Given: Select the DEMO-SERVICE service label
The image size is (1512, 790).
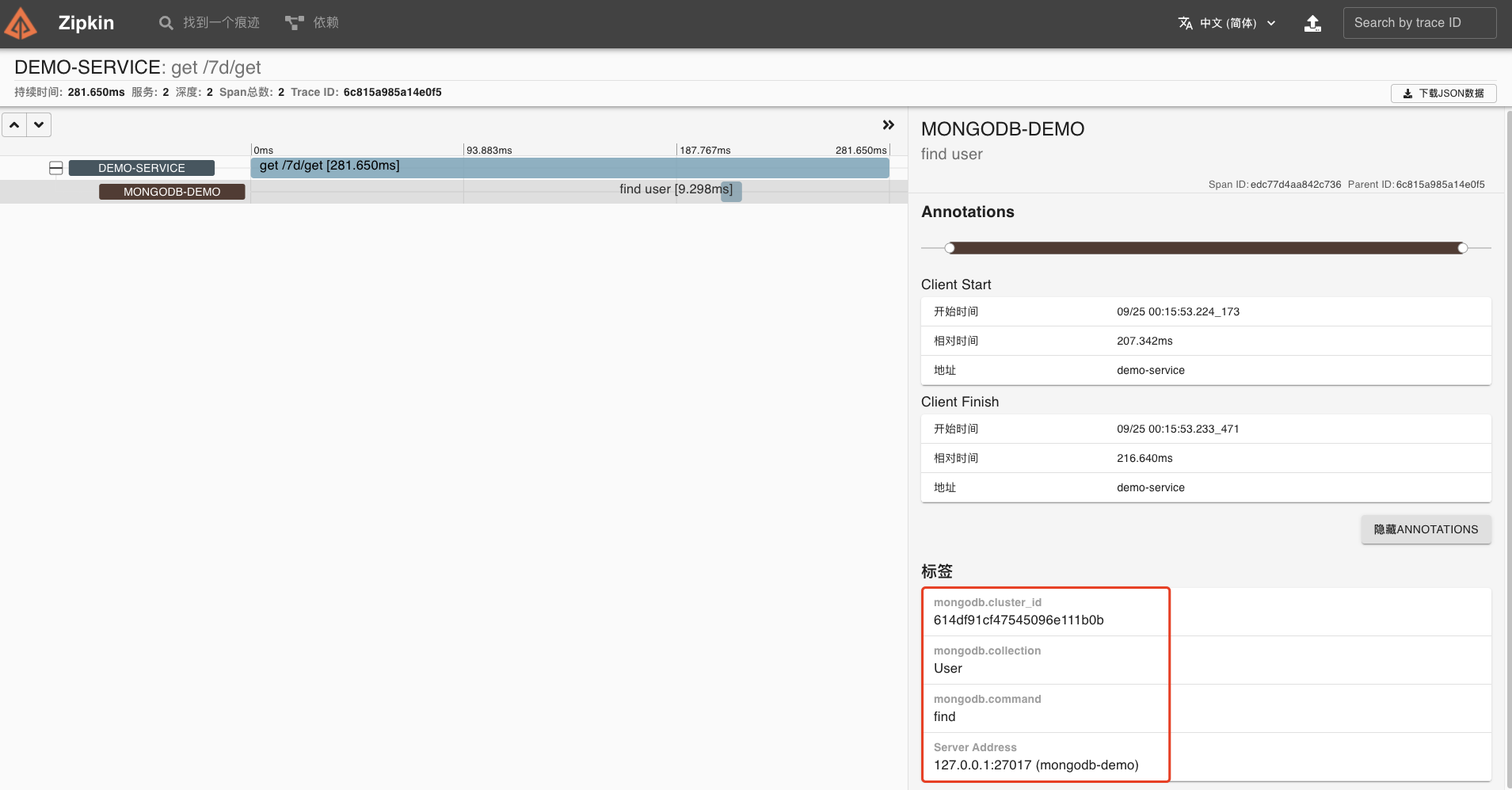Looking at the screenshot, I should [x=142, y=168].
